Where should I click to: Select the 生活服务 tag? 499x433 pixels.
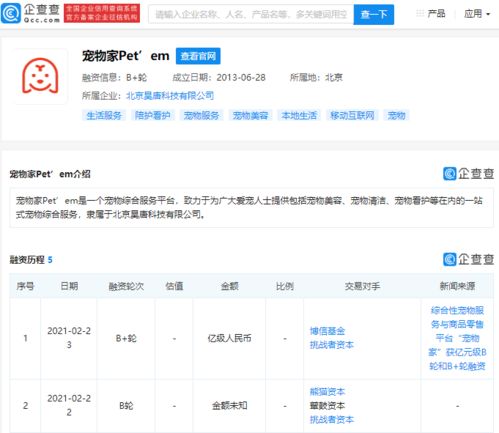pyautogui.click(x=104, y=116)
